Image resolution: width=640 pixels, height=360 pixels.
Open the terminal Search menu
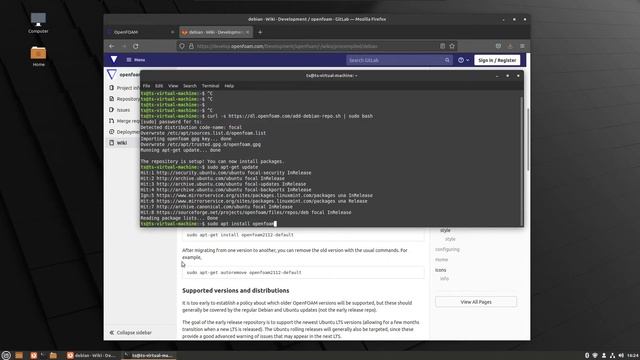(x=190, y=86)
